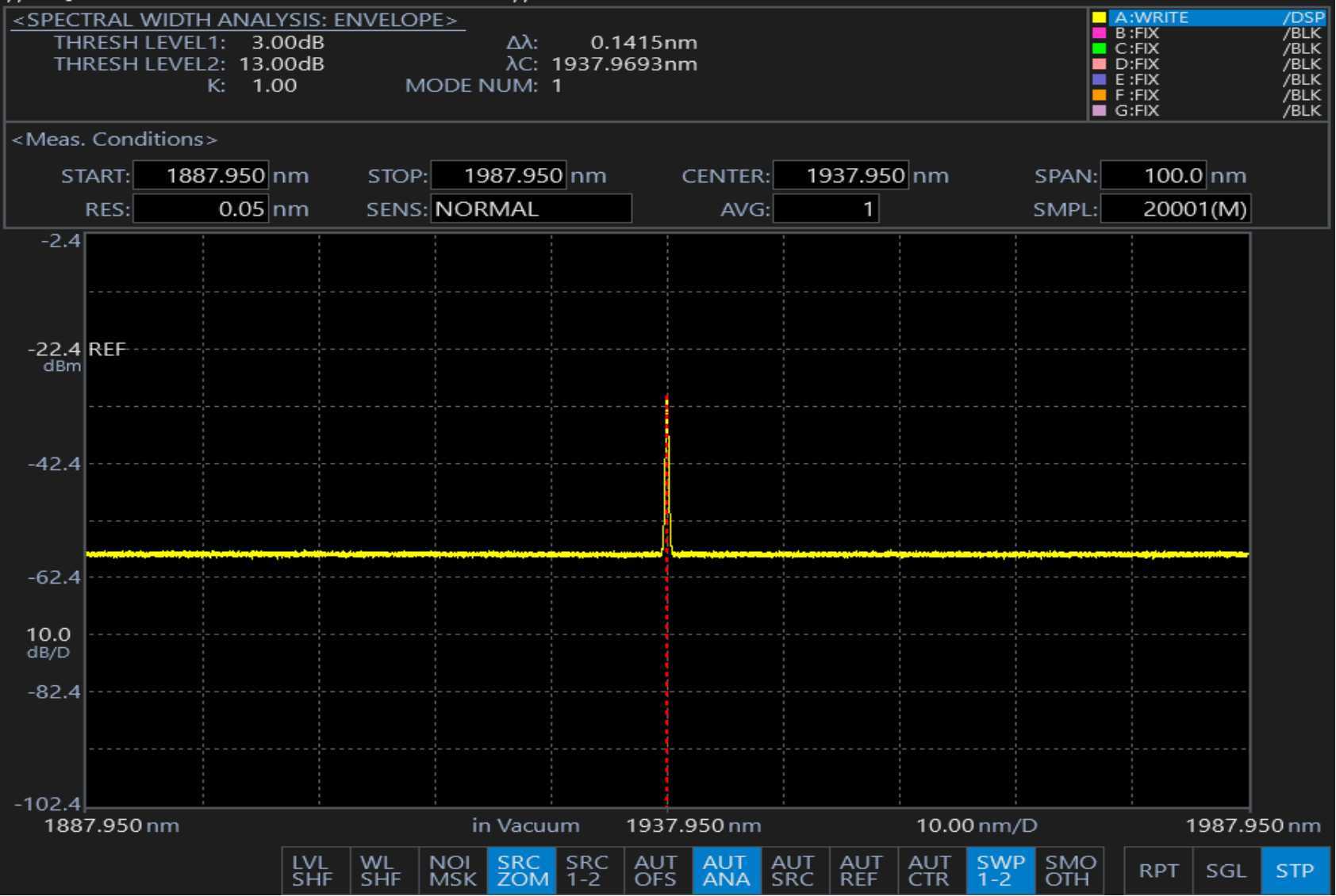Click the green trace C color swatch
Viewport: 1336px width, 896px height.
point(1099,48)
